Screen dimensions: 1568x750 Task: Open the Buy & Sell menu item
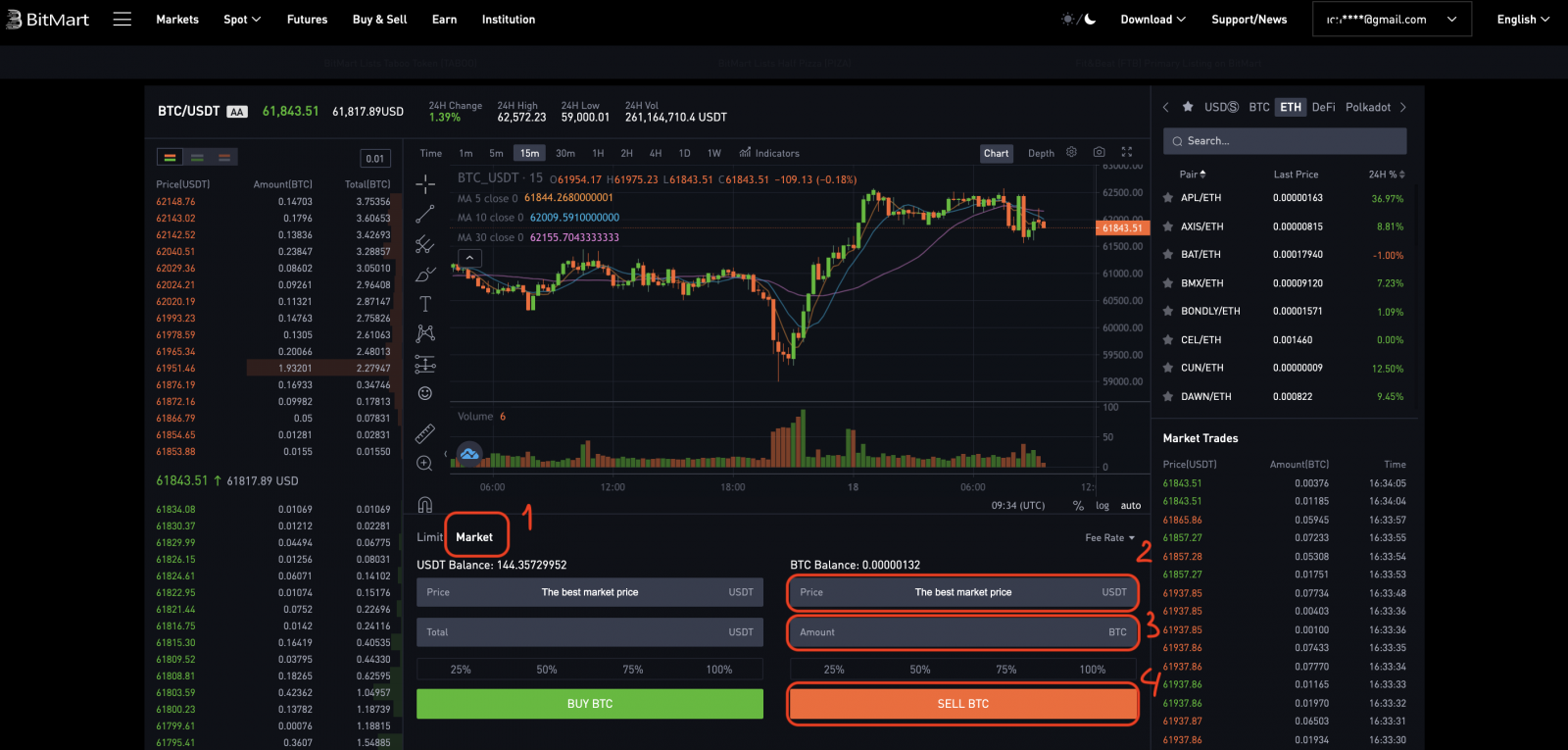pos(380,20)
